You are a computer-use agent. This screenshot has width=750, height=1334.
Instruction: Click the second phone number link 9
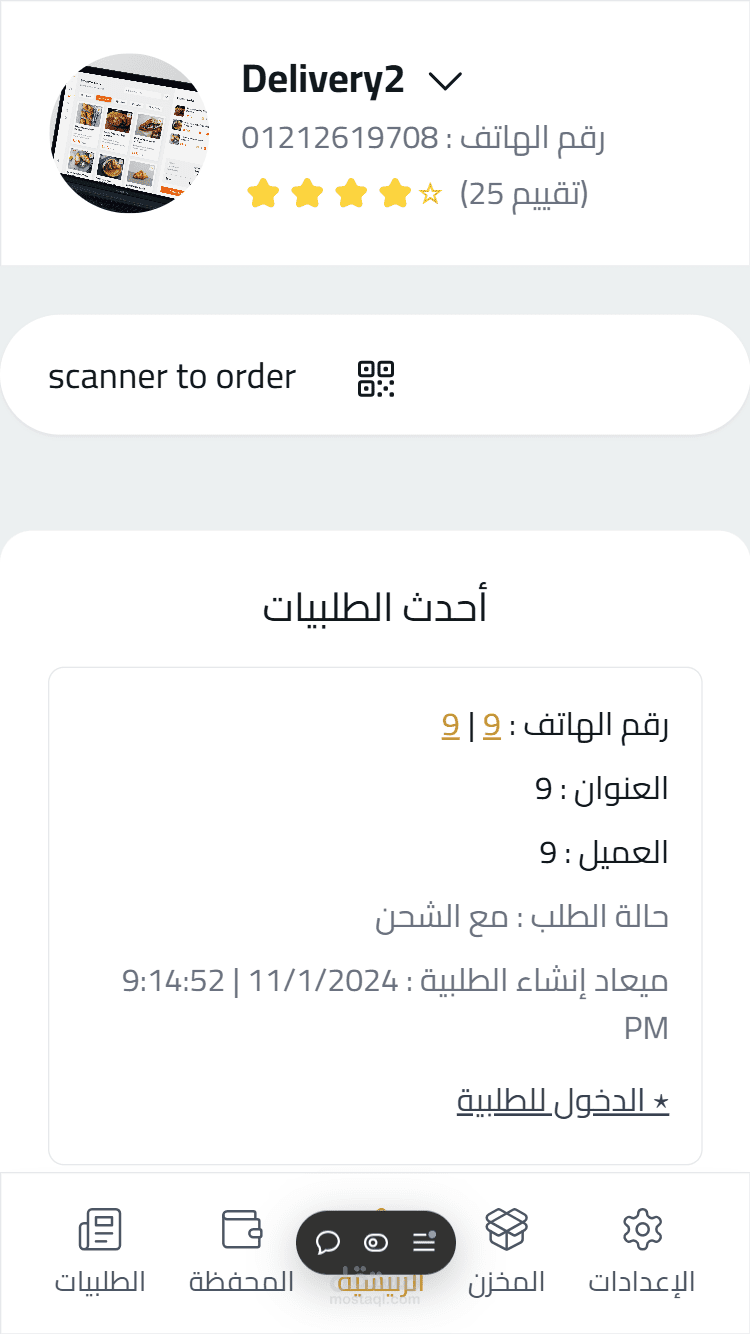pos(450,725)
